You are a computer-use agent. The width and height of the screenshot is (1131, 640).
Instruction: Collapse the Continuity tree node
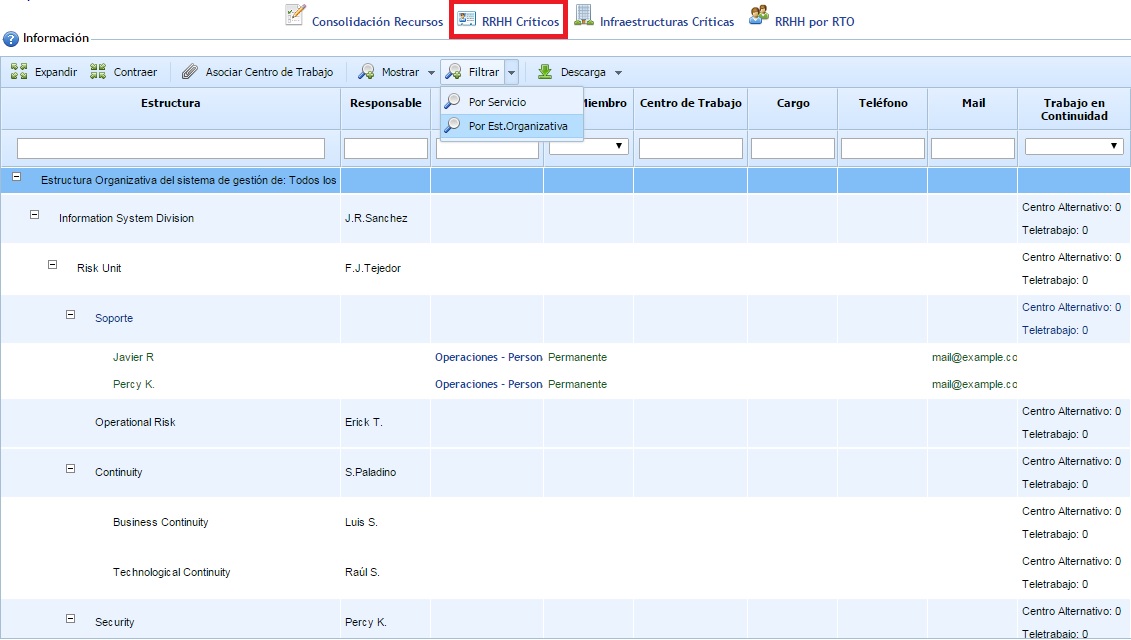click(71, 468)
